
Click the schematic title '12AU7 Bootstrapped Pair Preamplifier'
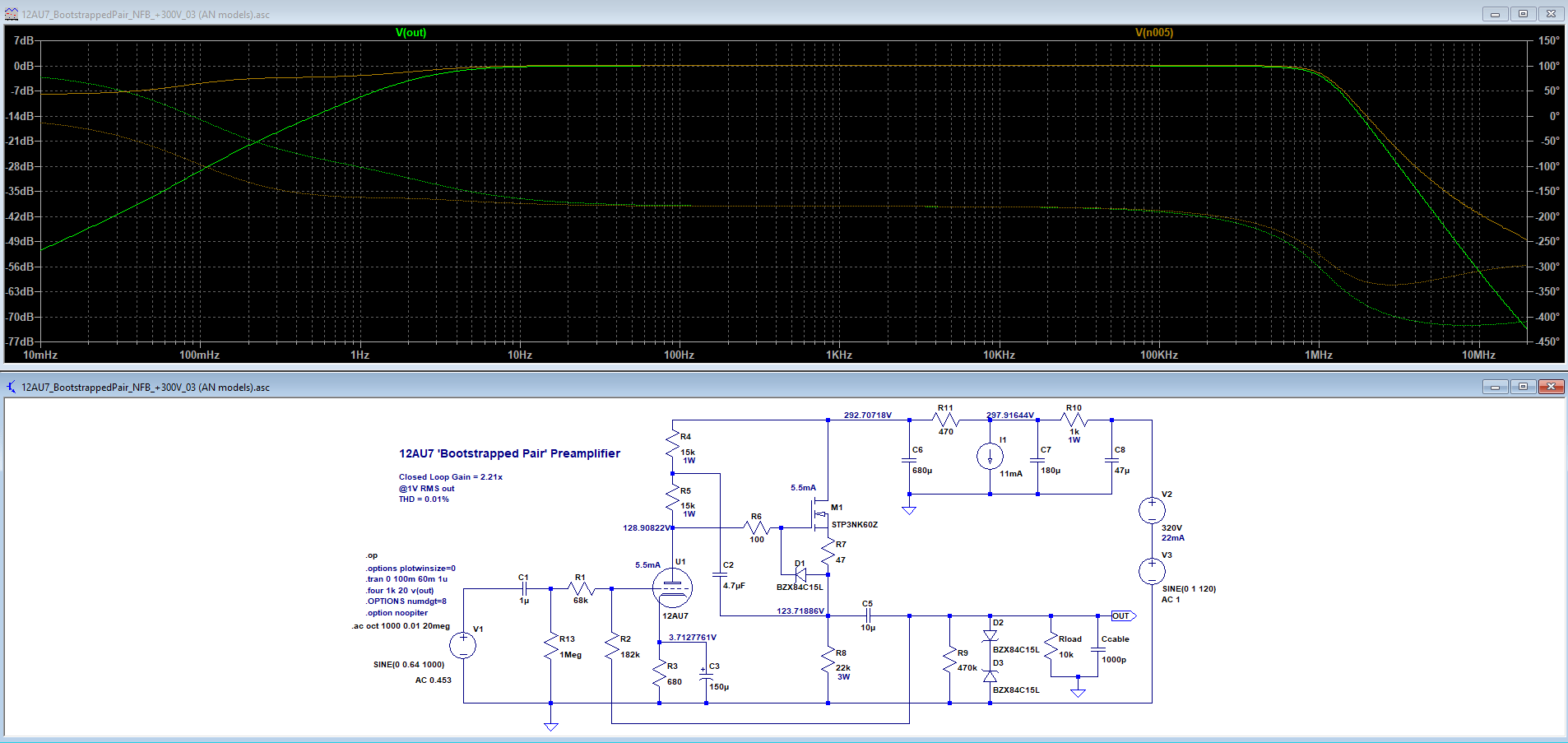tap(509, 453)
